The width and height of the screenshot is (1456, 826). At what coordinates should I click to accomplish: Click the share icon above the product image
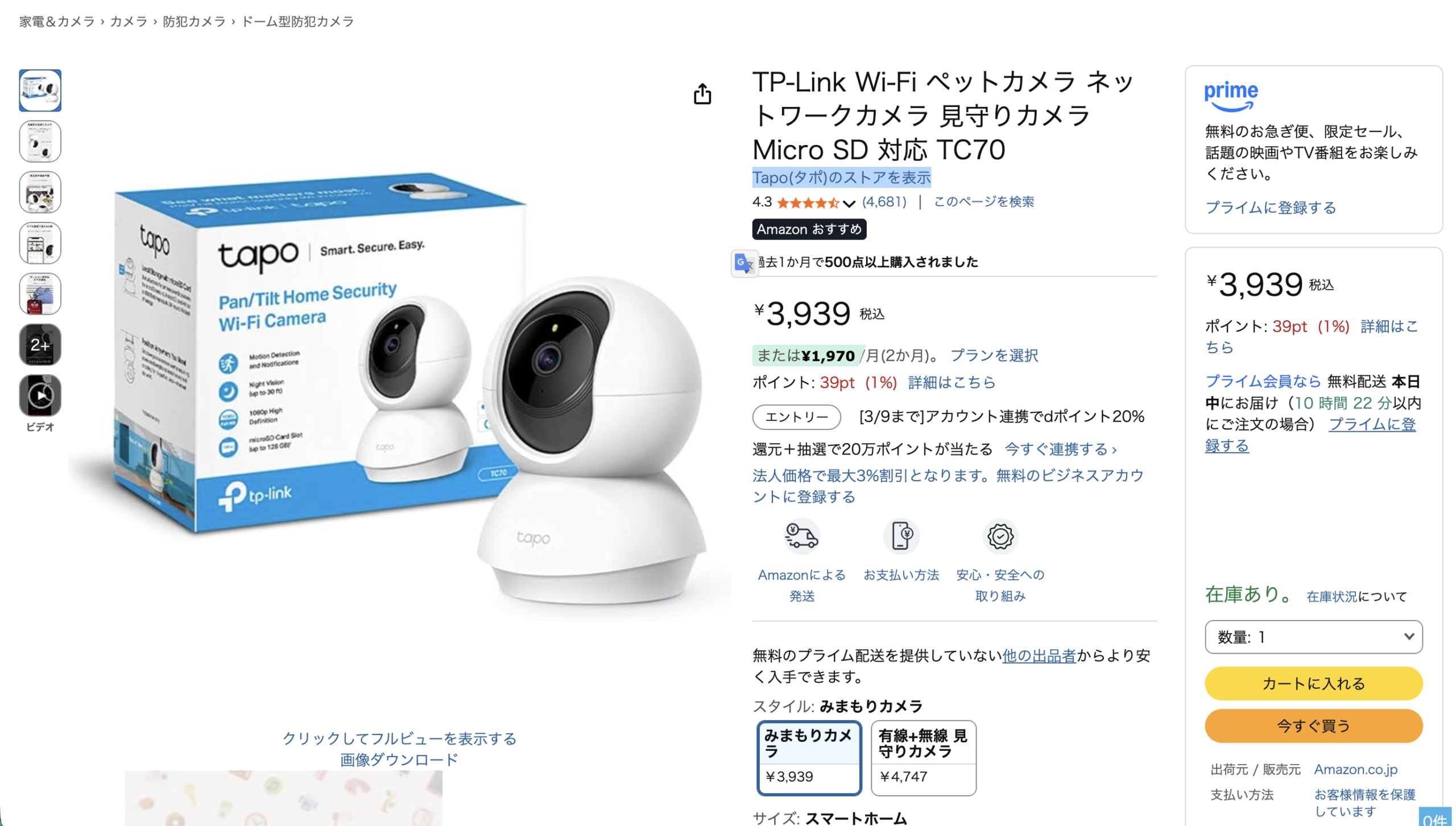tap(702, 94)
